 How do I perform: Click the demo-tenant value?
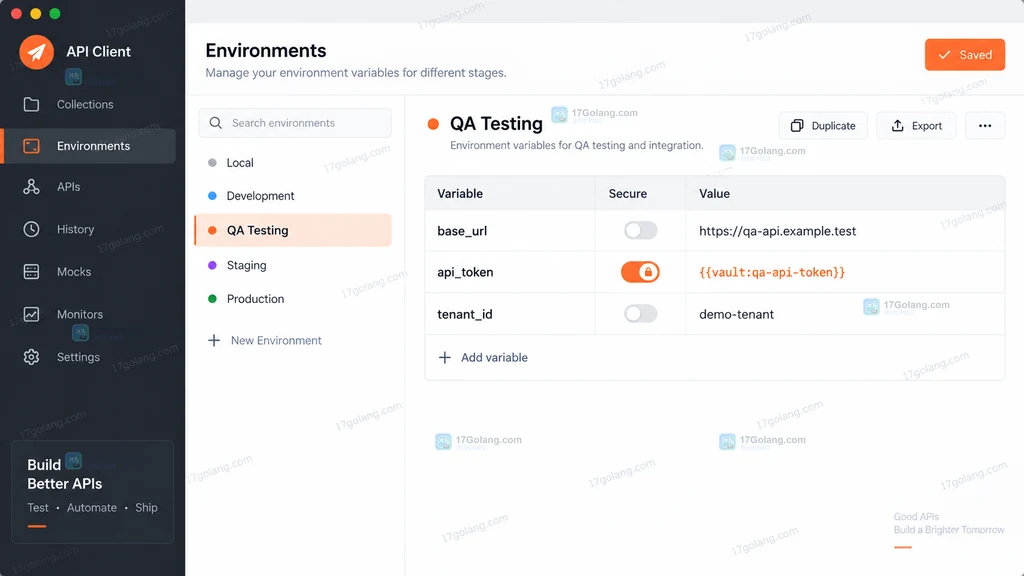(736, 314)
